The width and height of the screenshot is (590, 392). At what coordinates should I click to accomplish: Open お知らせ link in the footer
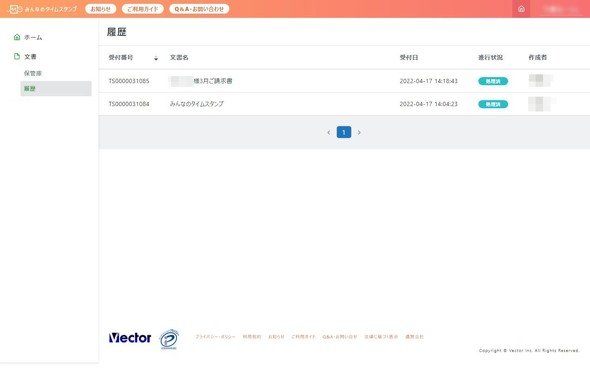point(276,337)
